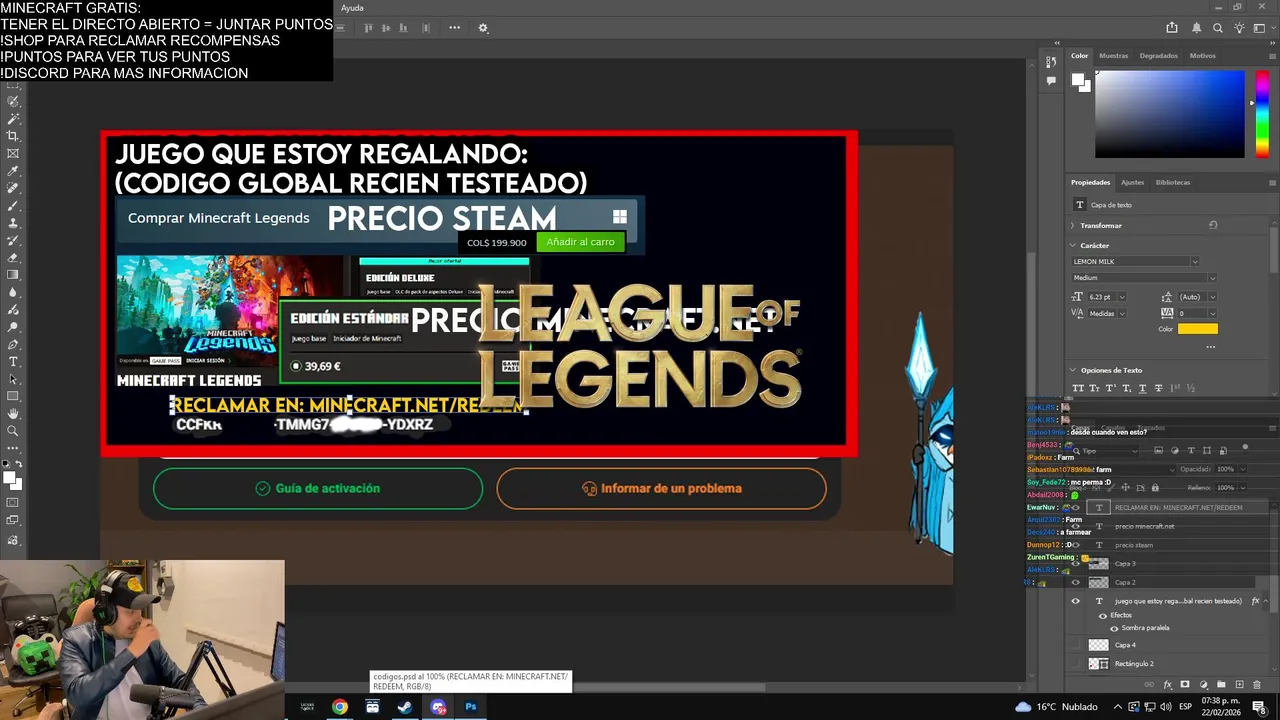Select the Gradient tool

tap(13, 275)
